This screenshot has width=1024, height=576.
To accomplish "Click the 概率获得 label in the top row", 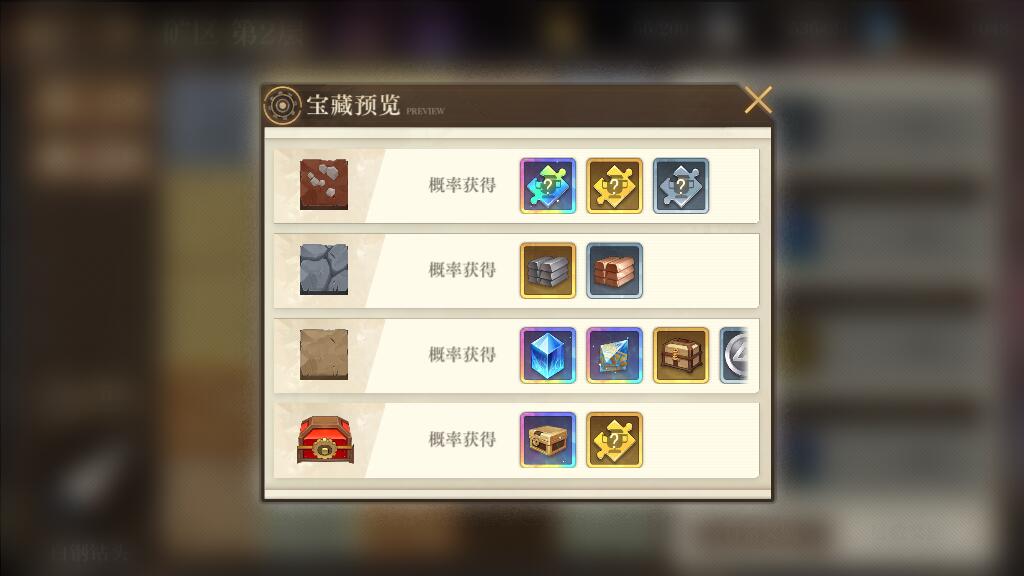I will 462,185.
